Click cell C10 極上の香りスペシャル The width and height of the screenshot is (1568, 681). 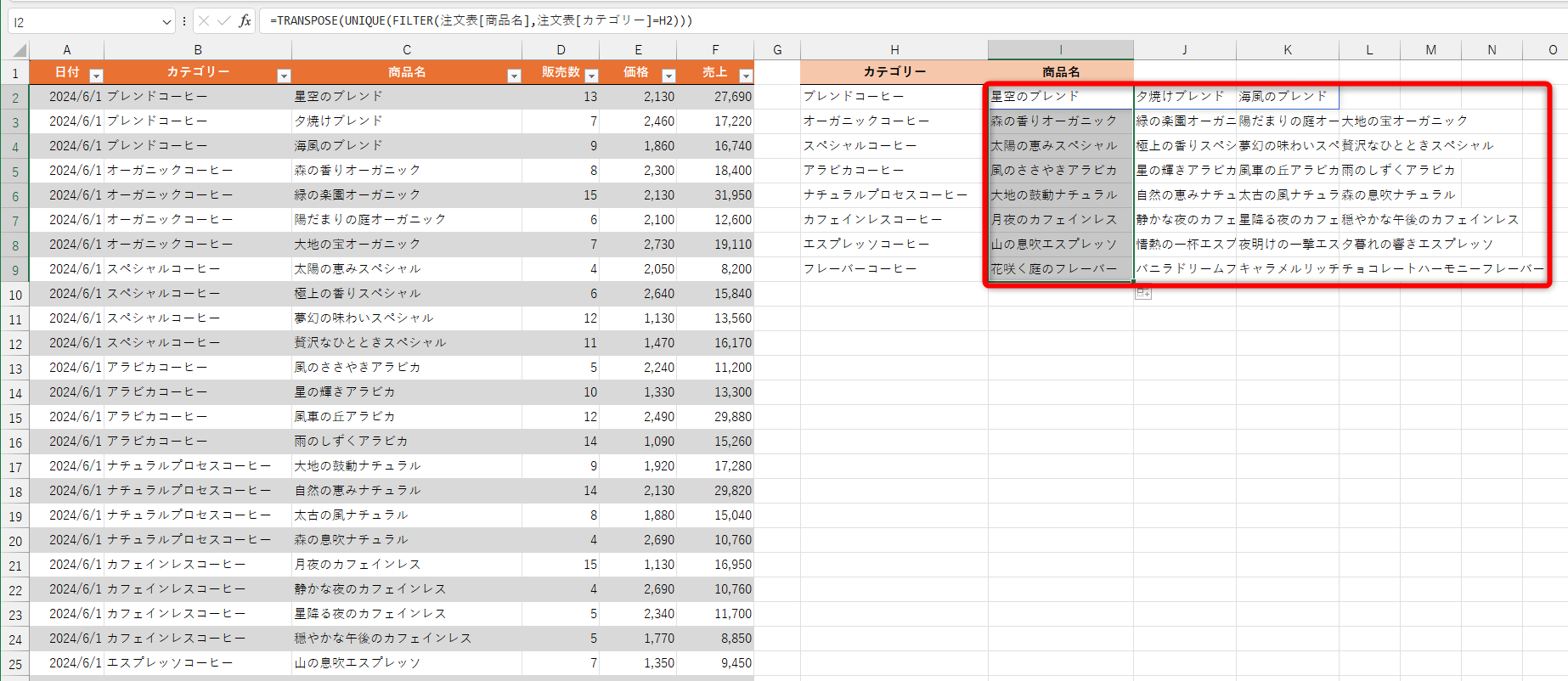407,294
